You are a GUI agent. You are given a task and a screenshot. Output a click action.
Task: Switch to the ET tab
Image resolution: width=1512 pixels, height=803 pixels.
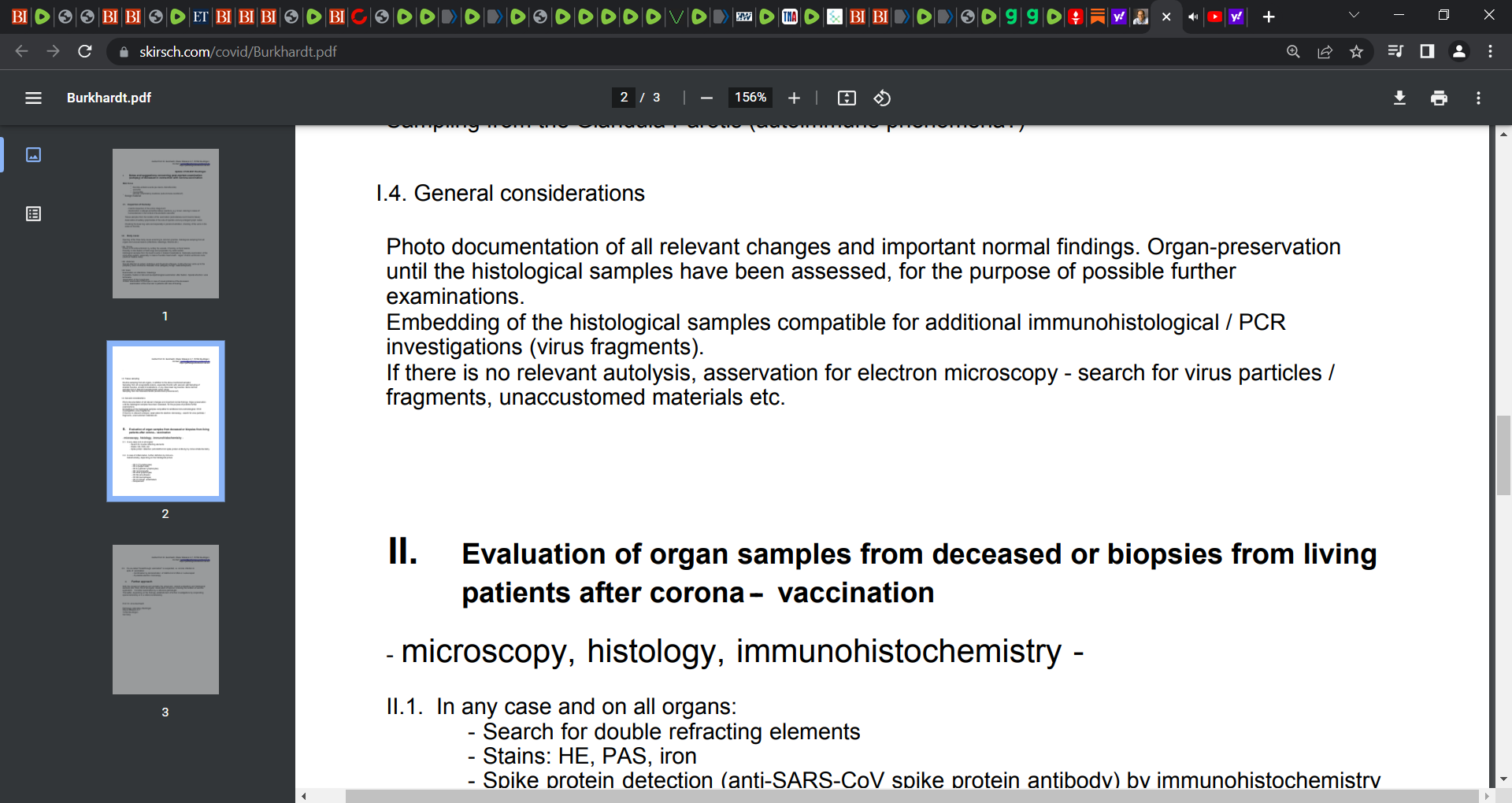click(x=201, y=17)
